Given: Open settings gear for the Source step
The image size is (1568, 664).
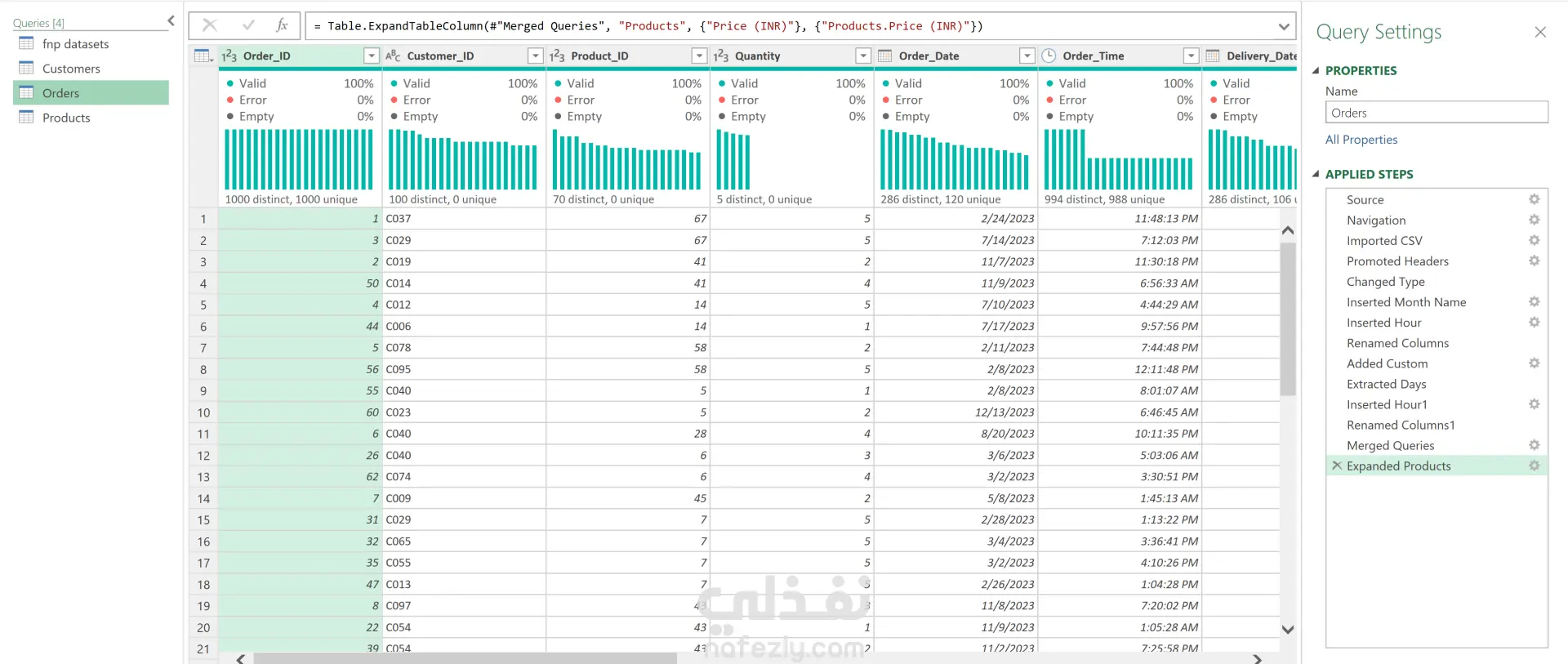Looking at the screenshot, I should pyautogui.click(x=1535, y=199).
